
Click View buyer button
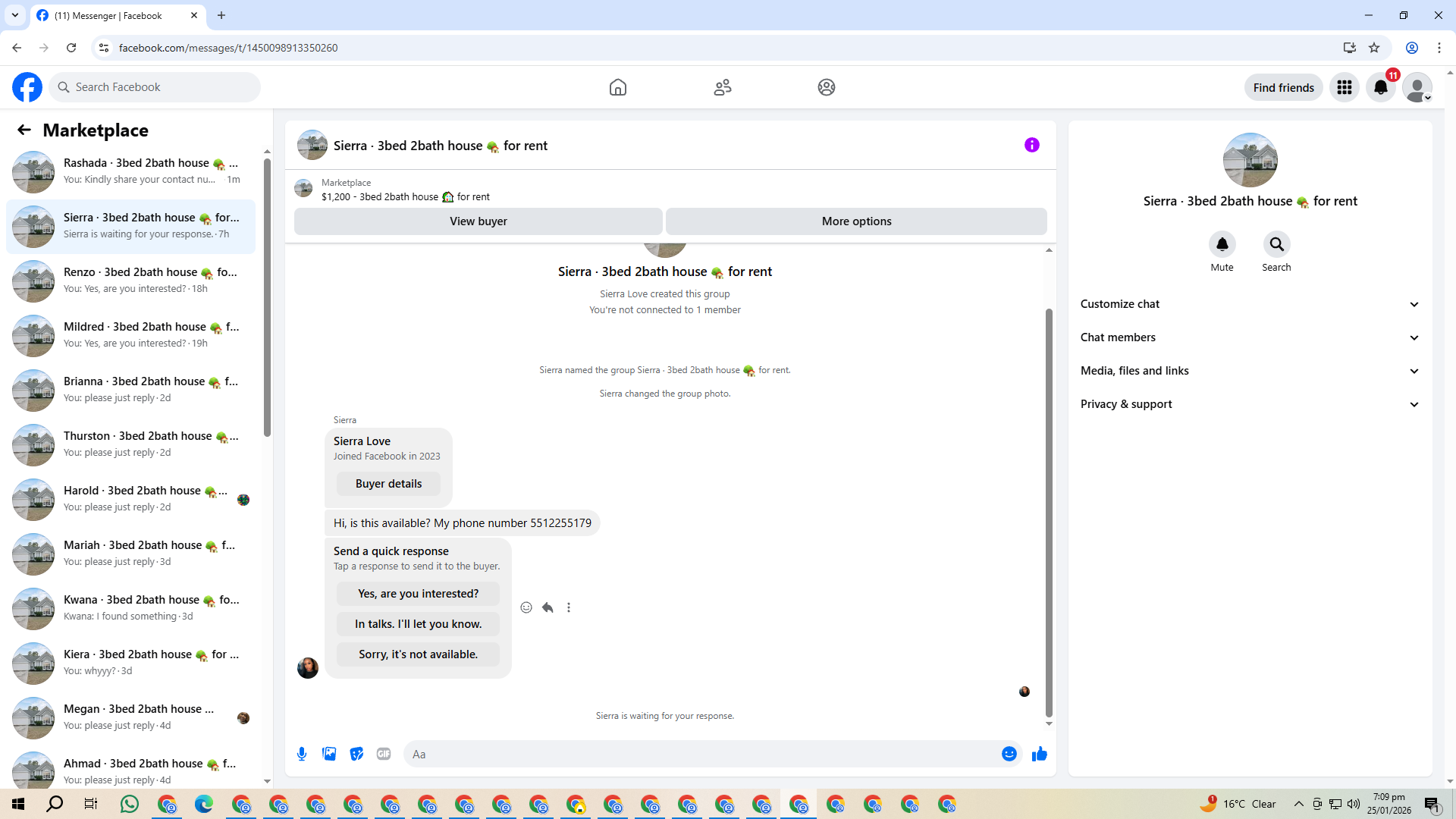pos(479,221)
